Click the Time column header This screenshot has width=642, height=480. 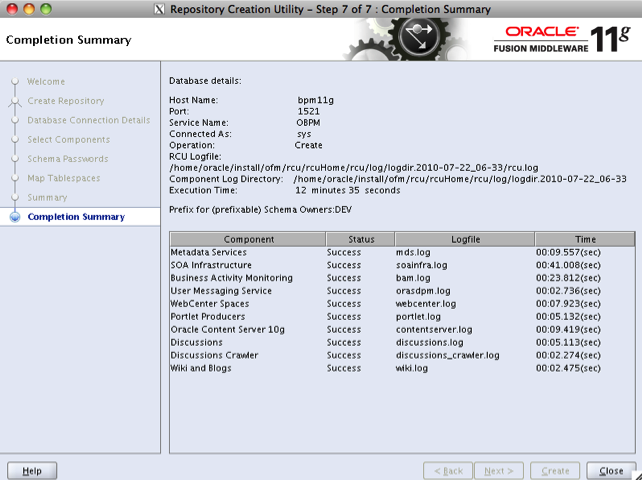tap(585, 240)
